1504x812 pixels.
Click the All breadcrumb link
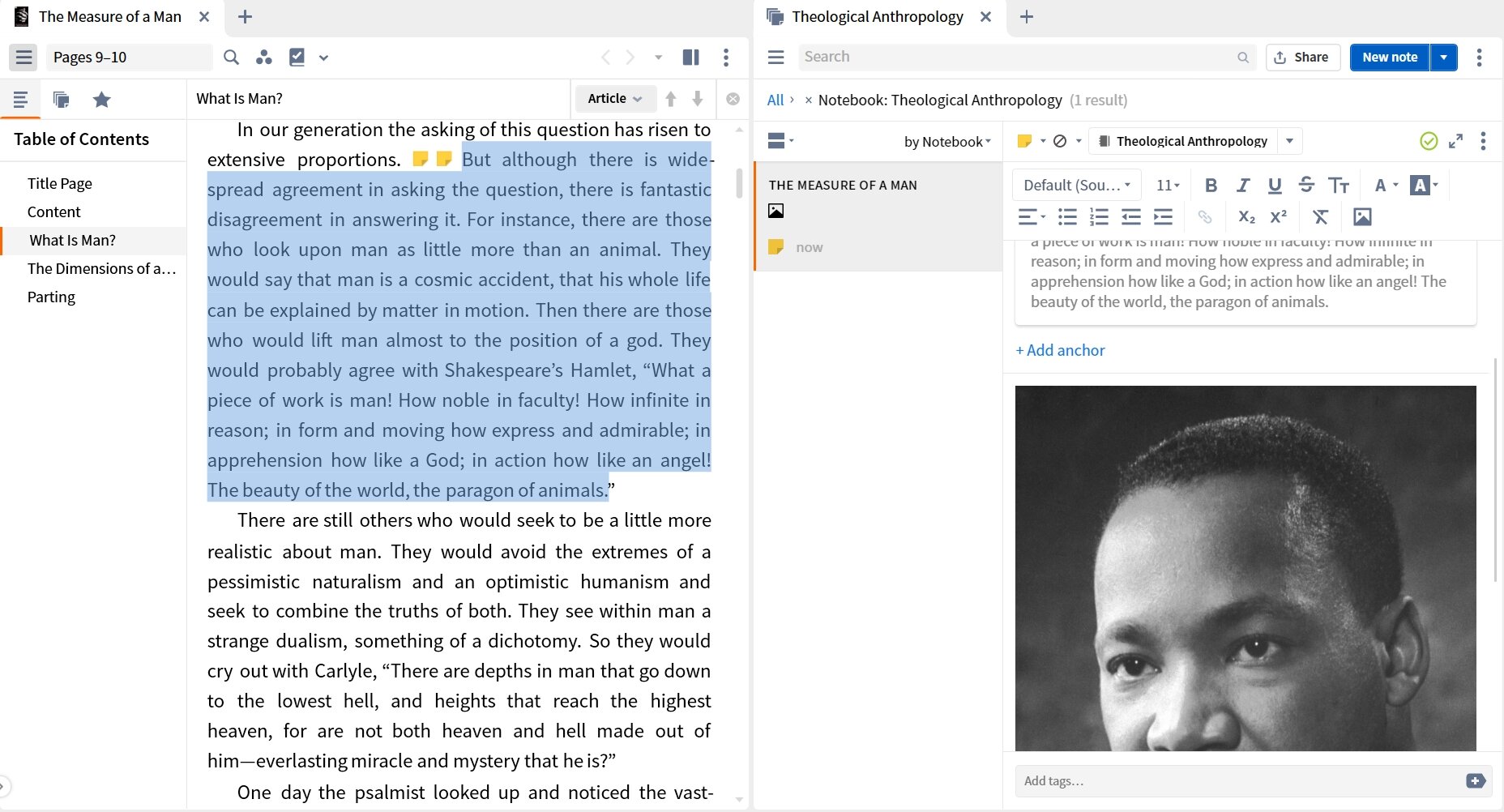pos(775,100)
